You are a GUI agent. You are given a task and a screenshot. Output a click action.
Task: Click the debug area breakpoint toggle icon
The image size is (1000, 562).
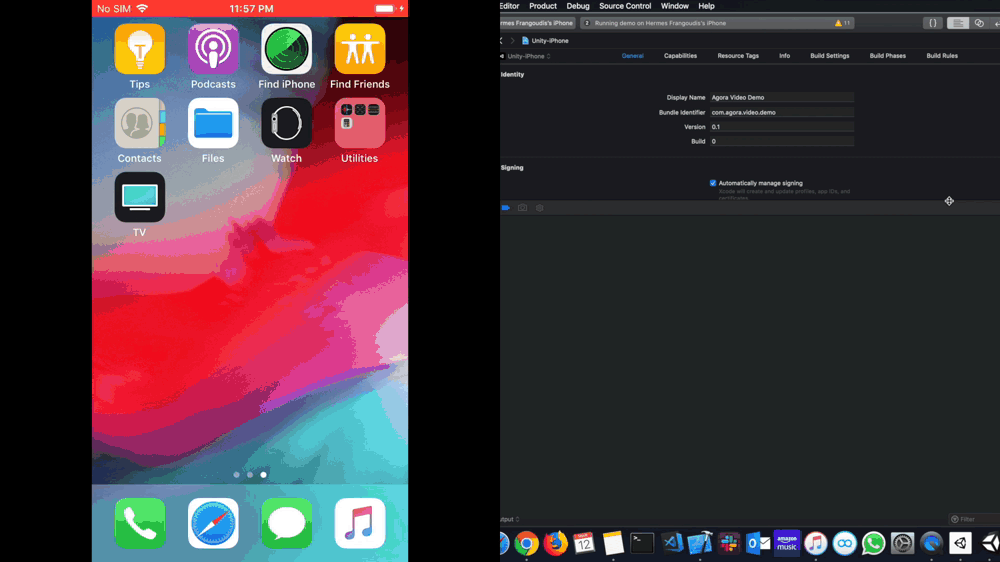pyautogui.click(x=506, y=208)
